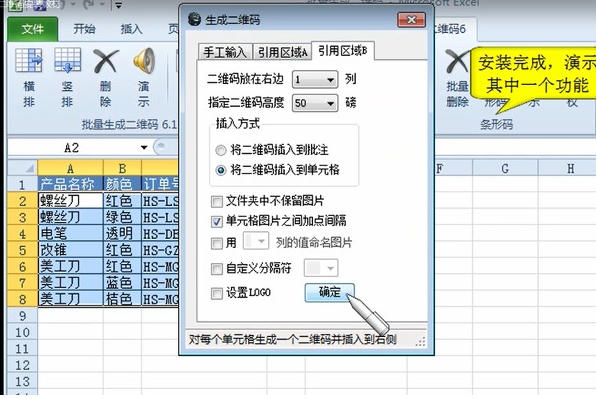
Task: Switch to 引用区域A tab
Action: (282, 52)
